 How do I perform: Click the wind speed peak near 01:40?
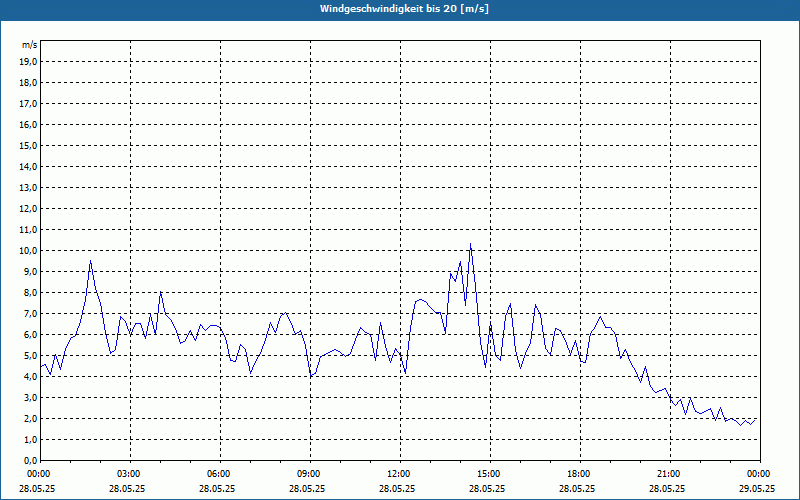click(x=90, y=261)
